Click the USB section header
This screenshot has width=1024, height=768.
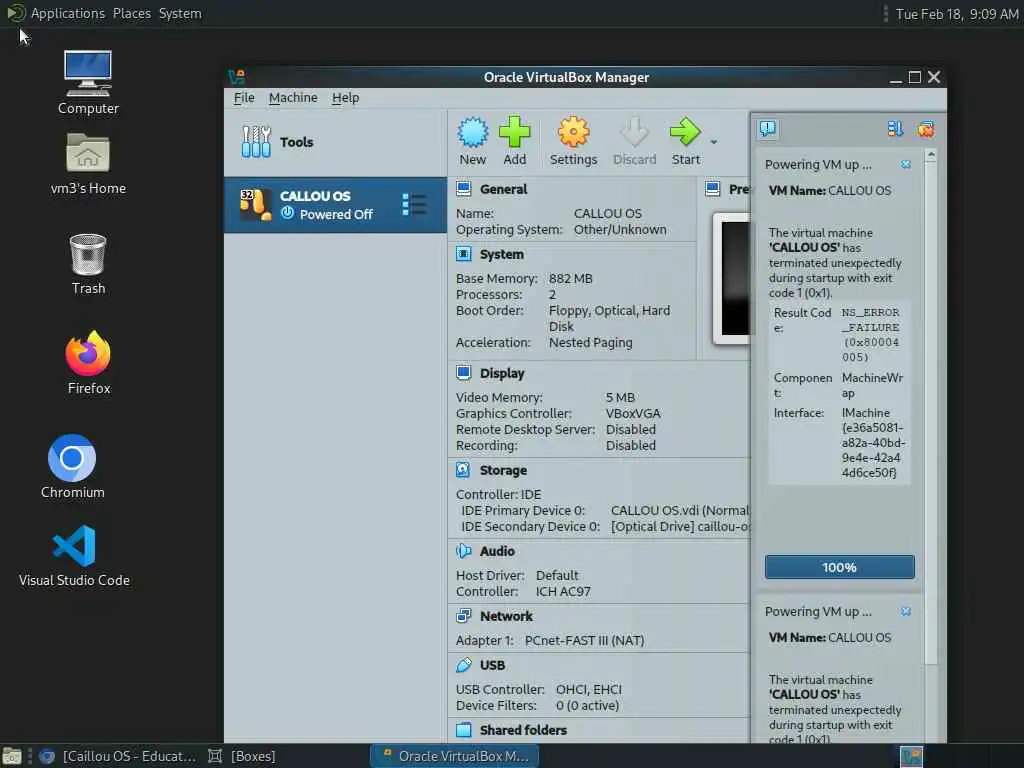492,665
